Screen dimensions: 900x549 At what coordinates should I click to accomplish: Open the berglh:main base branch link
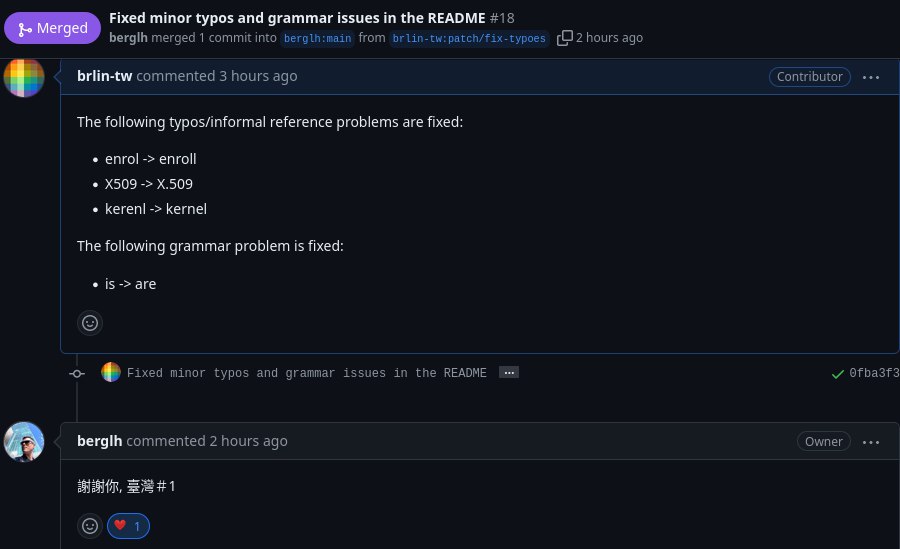click(316, 38)
